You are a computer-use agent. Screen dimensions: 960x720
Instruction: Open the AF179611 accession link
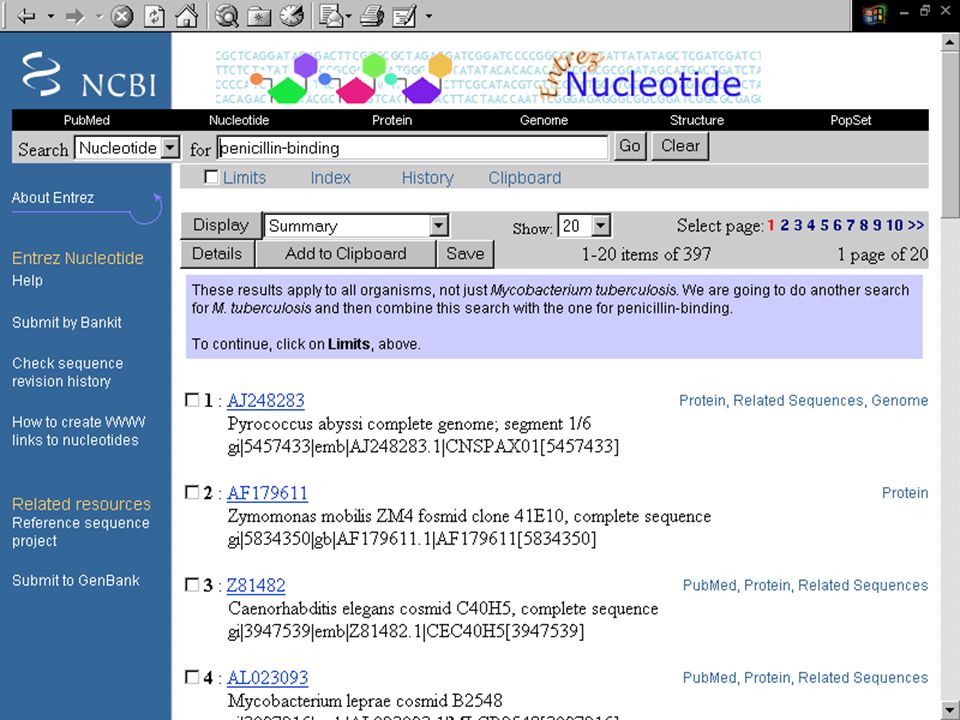tap(268, 493)
